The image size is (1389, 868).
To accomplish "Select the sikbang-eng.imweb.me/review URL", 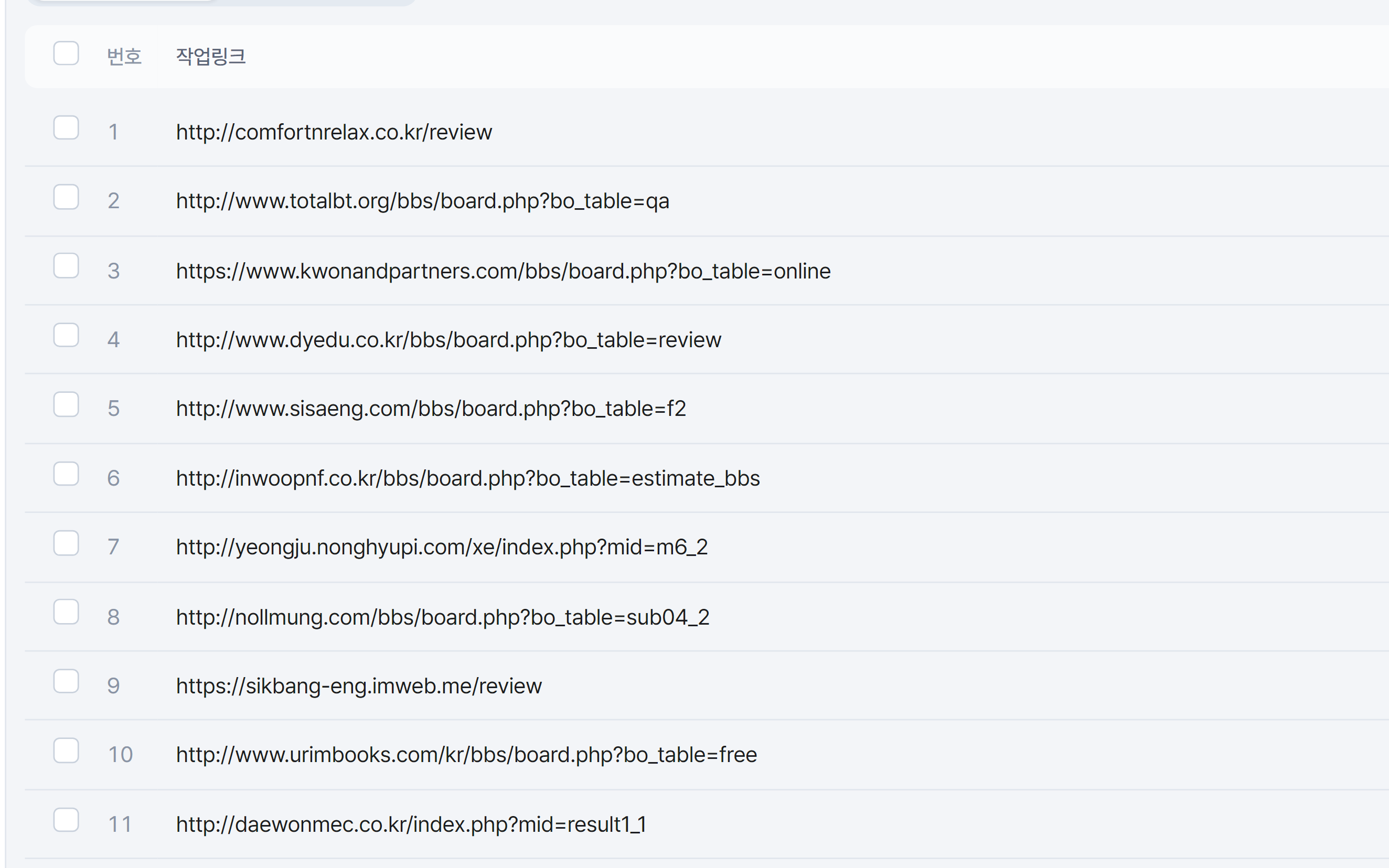I will [x=359, y=687].
